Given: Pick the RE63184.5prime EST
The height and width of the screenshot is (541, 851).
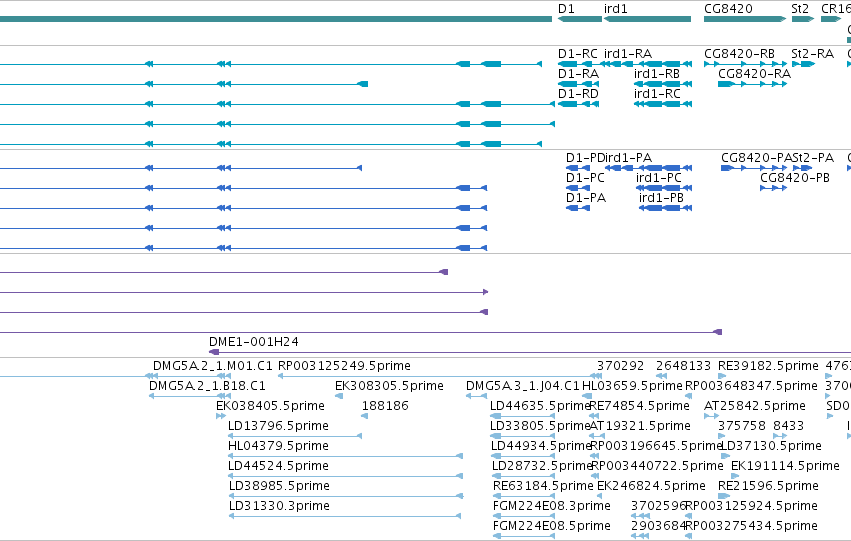Looking at the screenshot, I should (543, 486).
